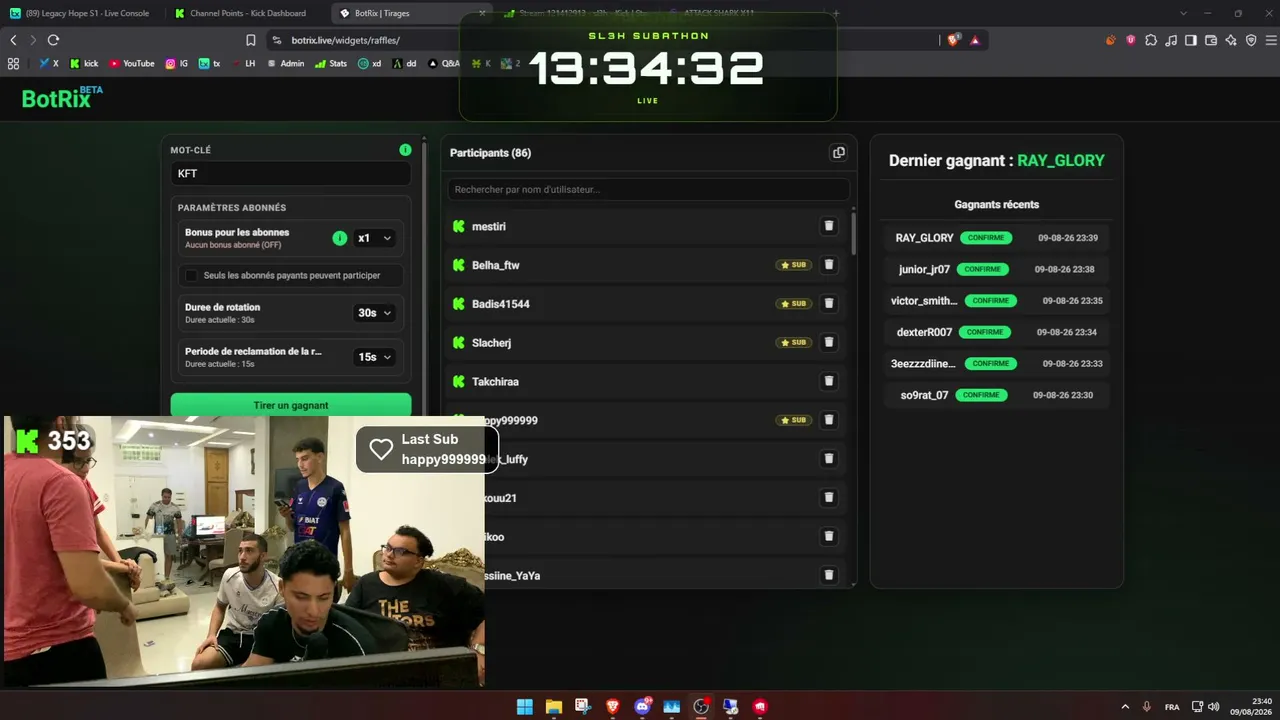Open the apps grid icon on the bookmarks bar
1280x720 pixels.
pos(13,63)
